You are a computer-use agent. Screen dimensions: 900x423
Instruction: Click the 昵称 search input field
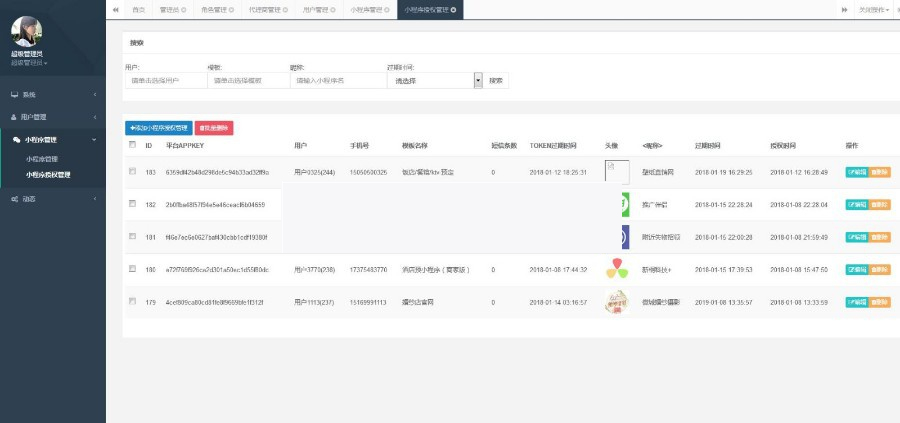pyautogui.click(x=336, y=80)
